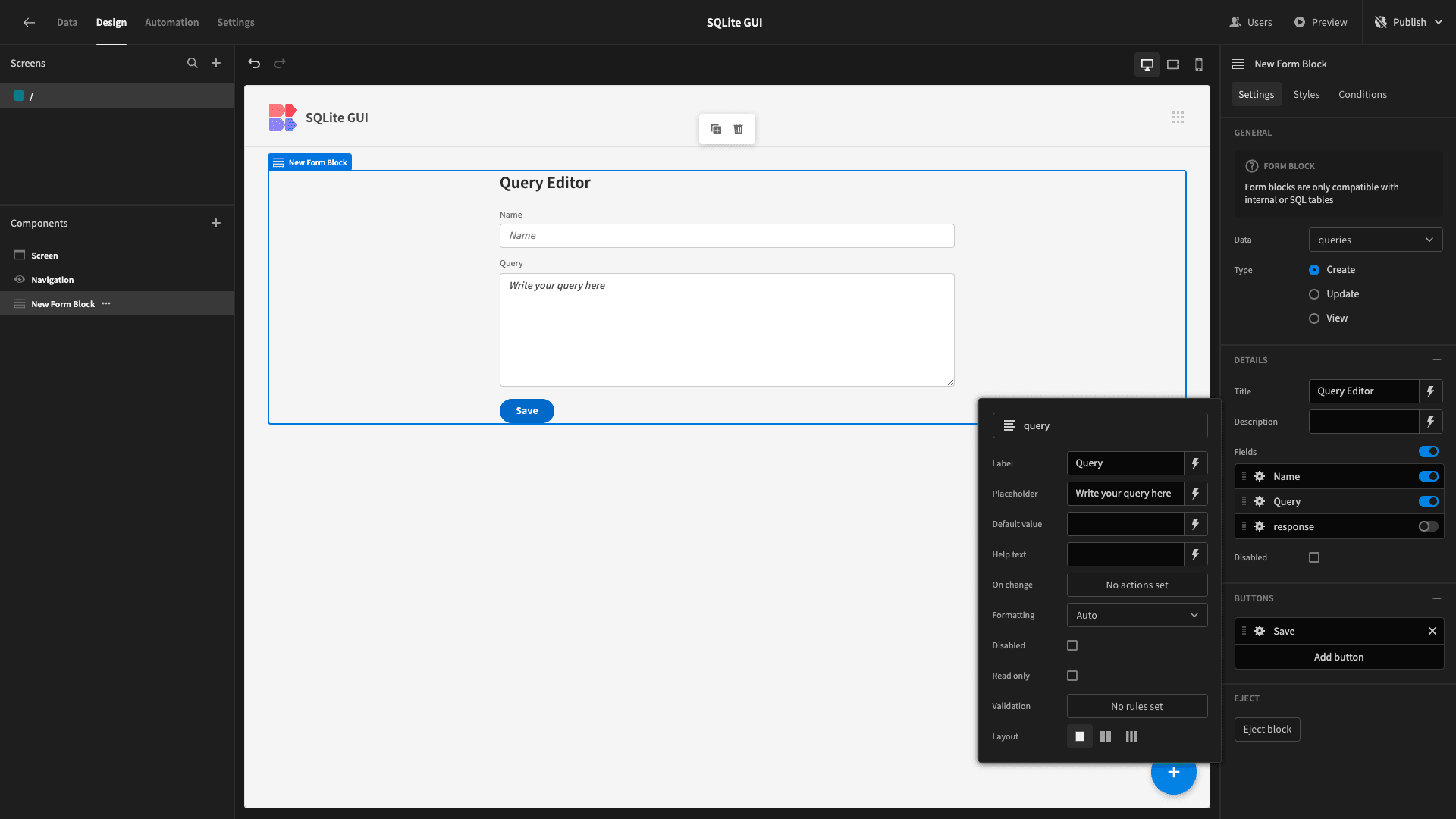Open the queries Data dropdown
This screenshot has height=819, width=1456.
click(1376, 240)
